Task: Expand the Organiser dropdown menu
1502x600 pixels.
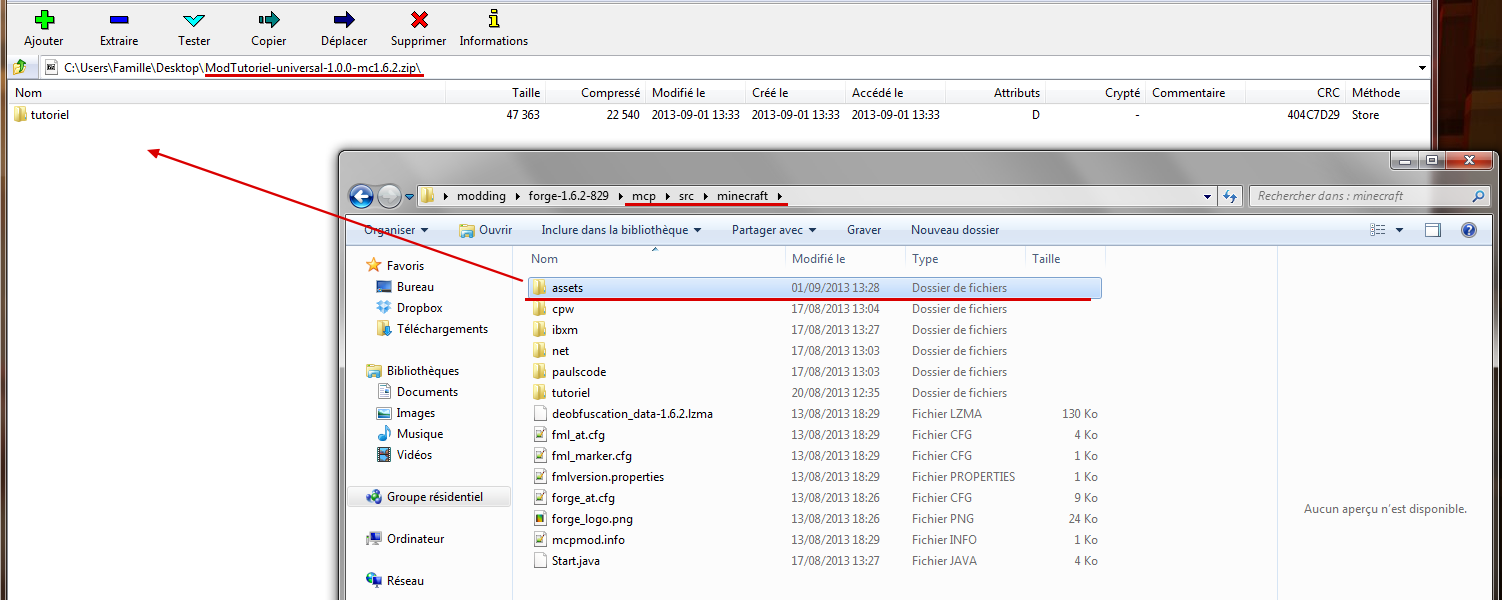Action: click(x=396, y=230)
